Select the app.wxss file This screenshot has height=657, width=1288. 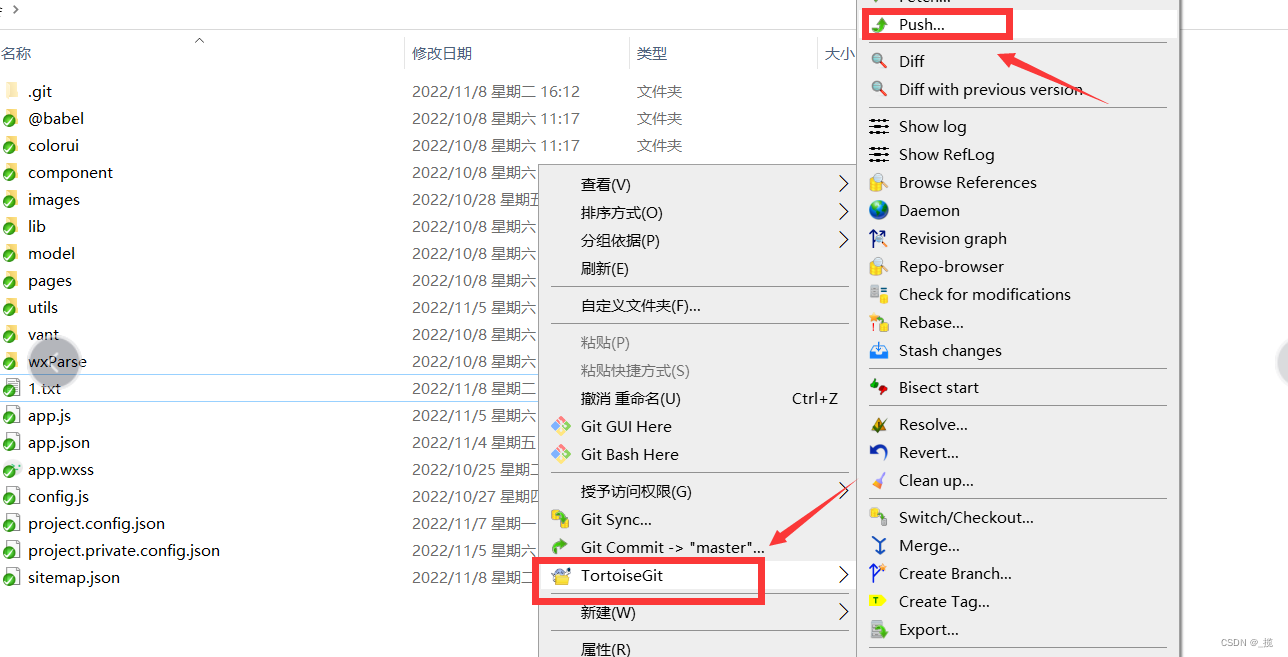(61, 469)
